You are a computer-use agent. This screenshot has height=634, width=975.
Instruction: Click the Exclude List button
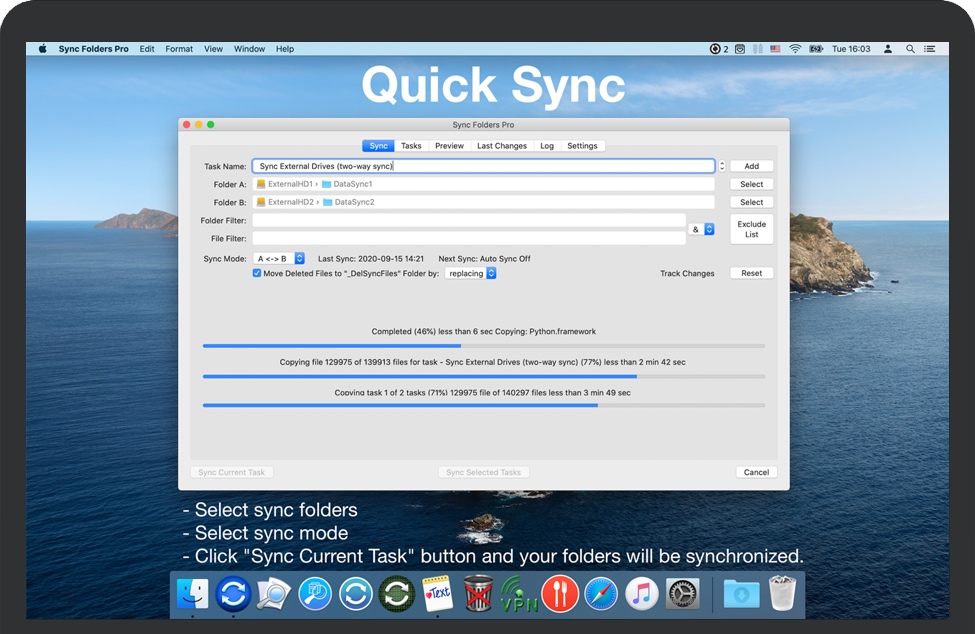pyautogui.click(x=751, y=229)
